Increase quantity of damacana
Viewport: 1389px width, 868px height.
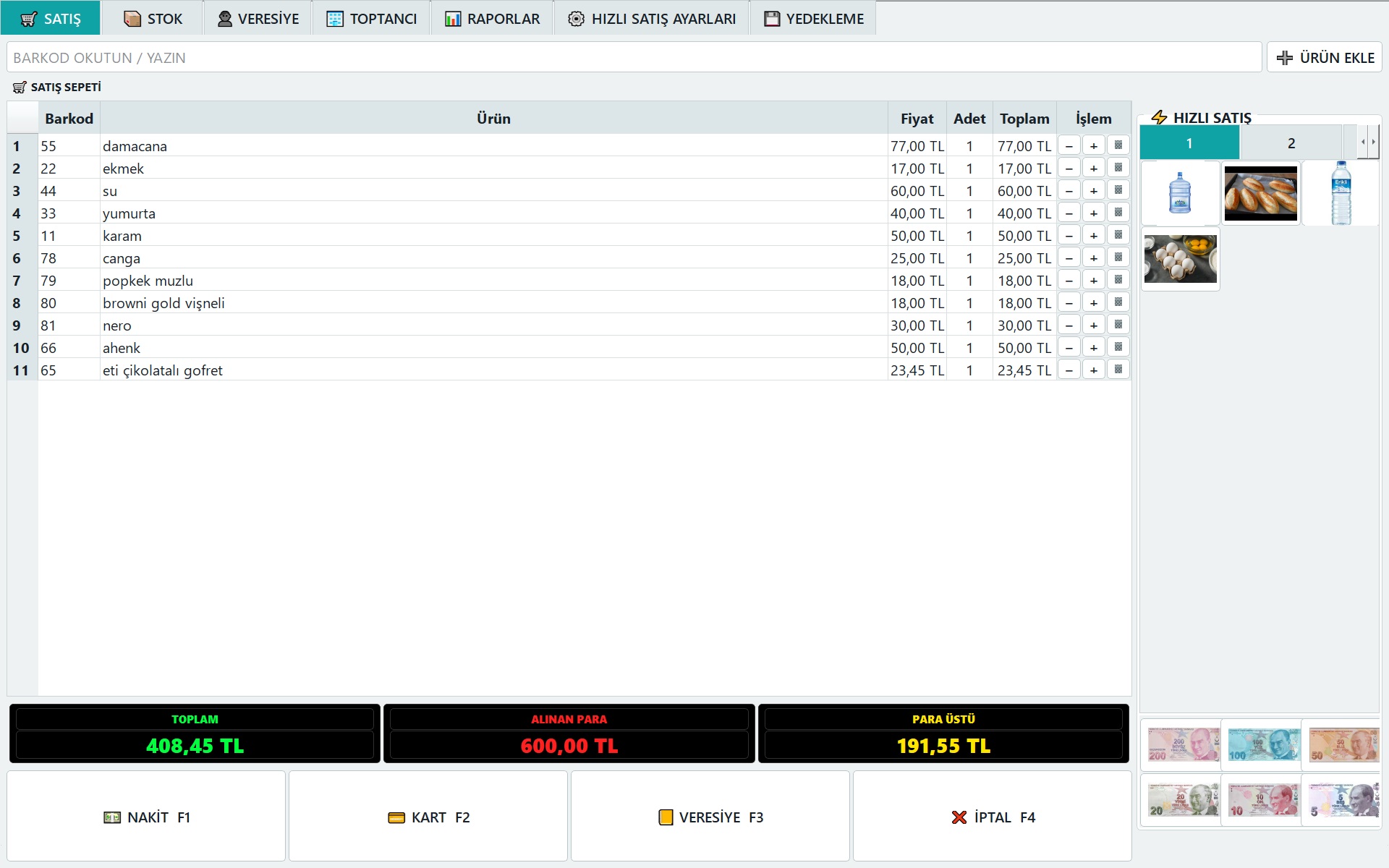[1094, 145]
